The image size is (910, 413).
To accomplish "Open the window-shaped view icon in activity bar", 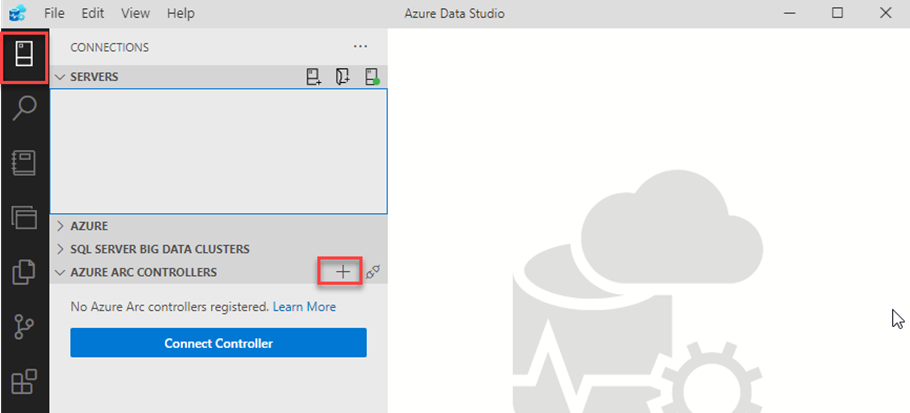I will click(x=24, y=217).
